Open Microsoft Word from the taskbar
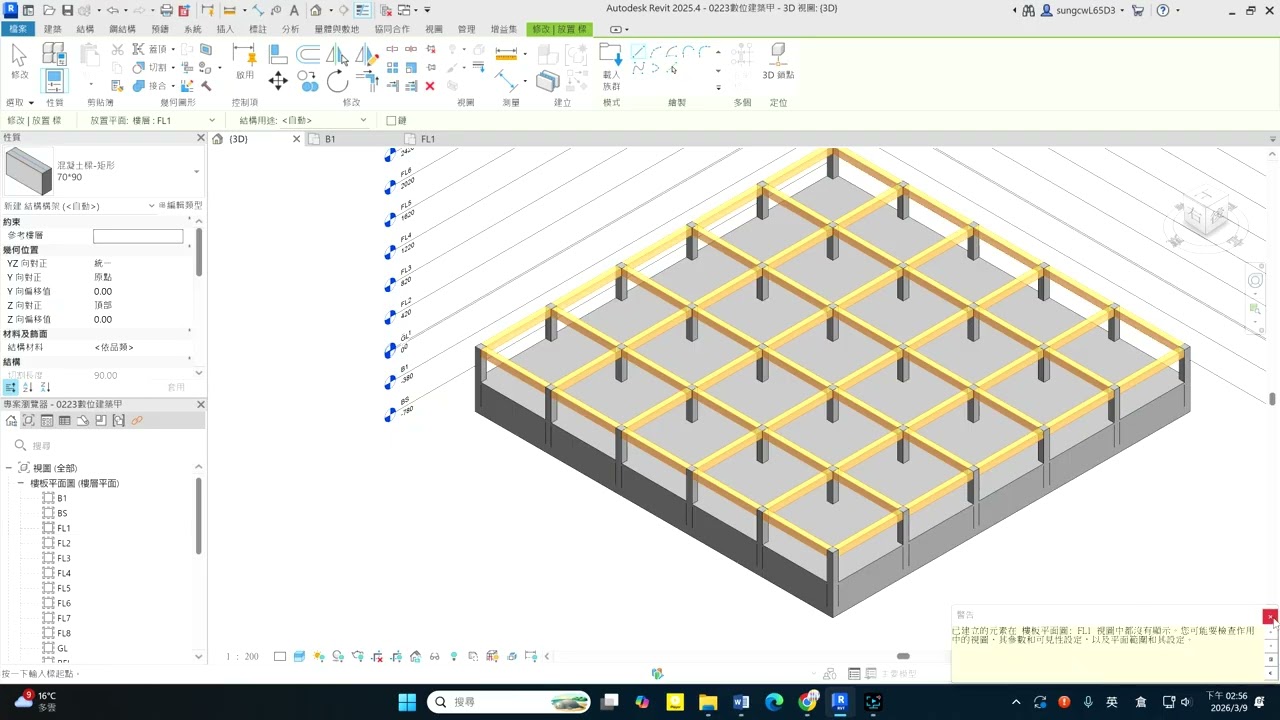 click(x=741, y=702)
